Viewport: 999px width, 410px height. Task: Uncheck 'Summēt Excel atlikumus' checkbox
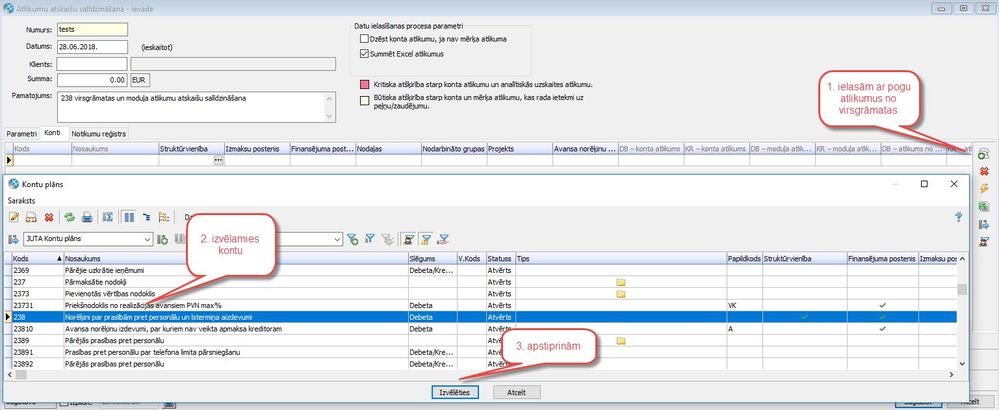tap(365, 52)
